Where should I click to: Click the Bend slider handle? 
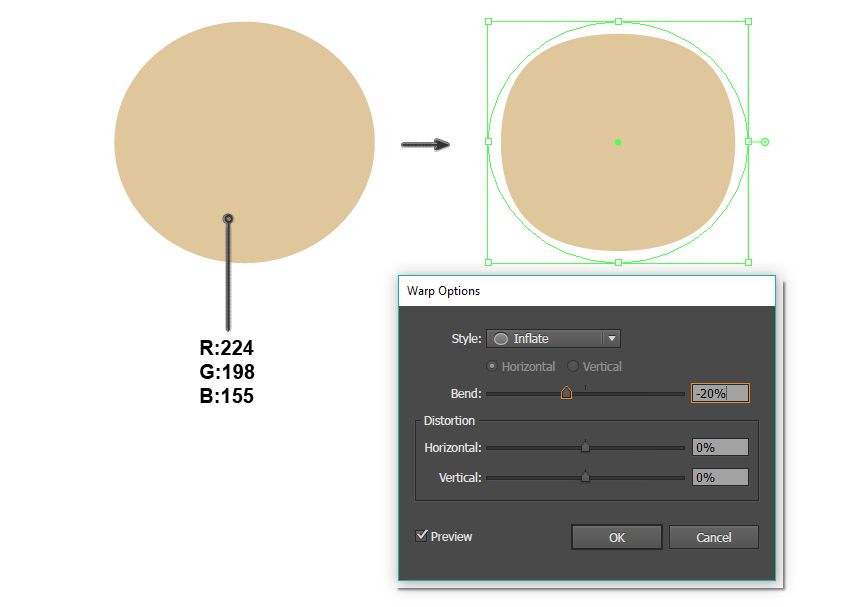[566, 393]
